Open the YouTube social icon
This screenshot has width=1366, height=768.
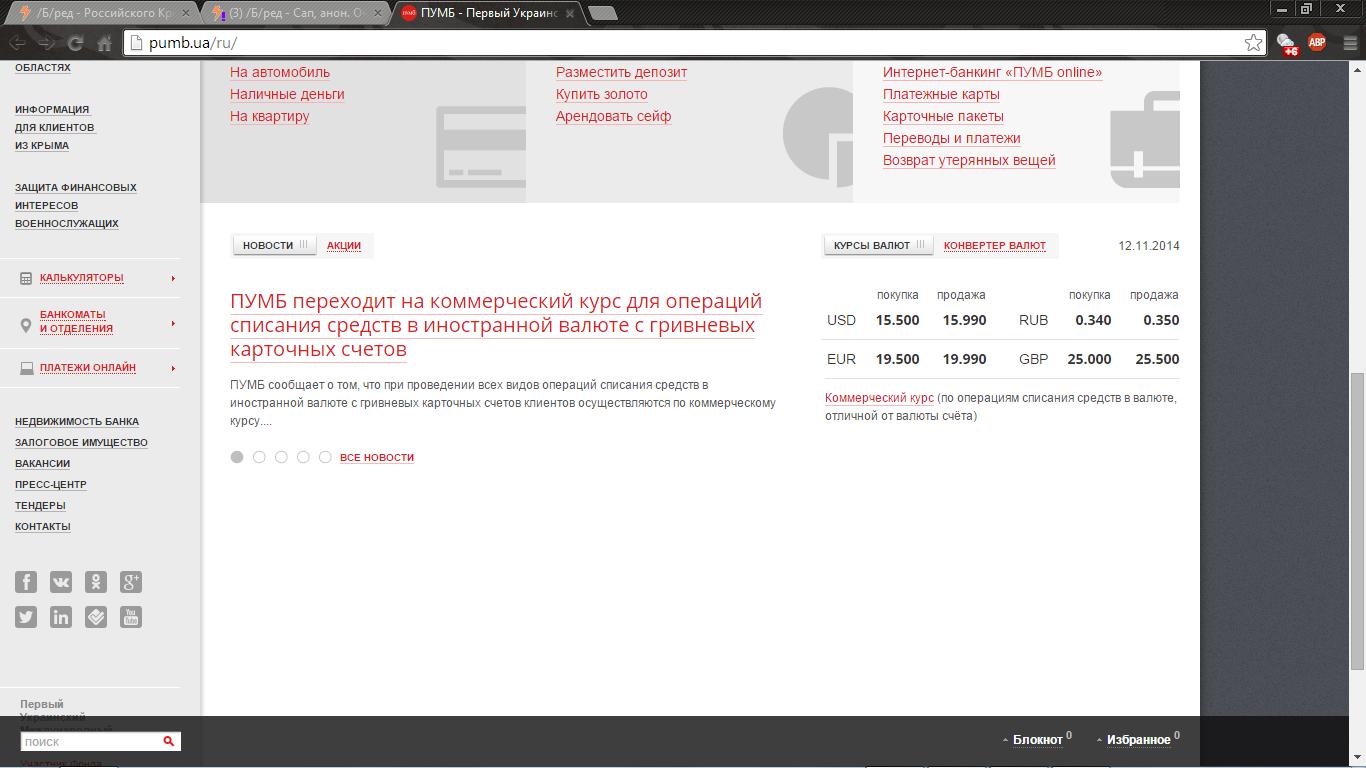[x=131, y=617]
